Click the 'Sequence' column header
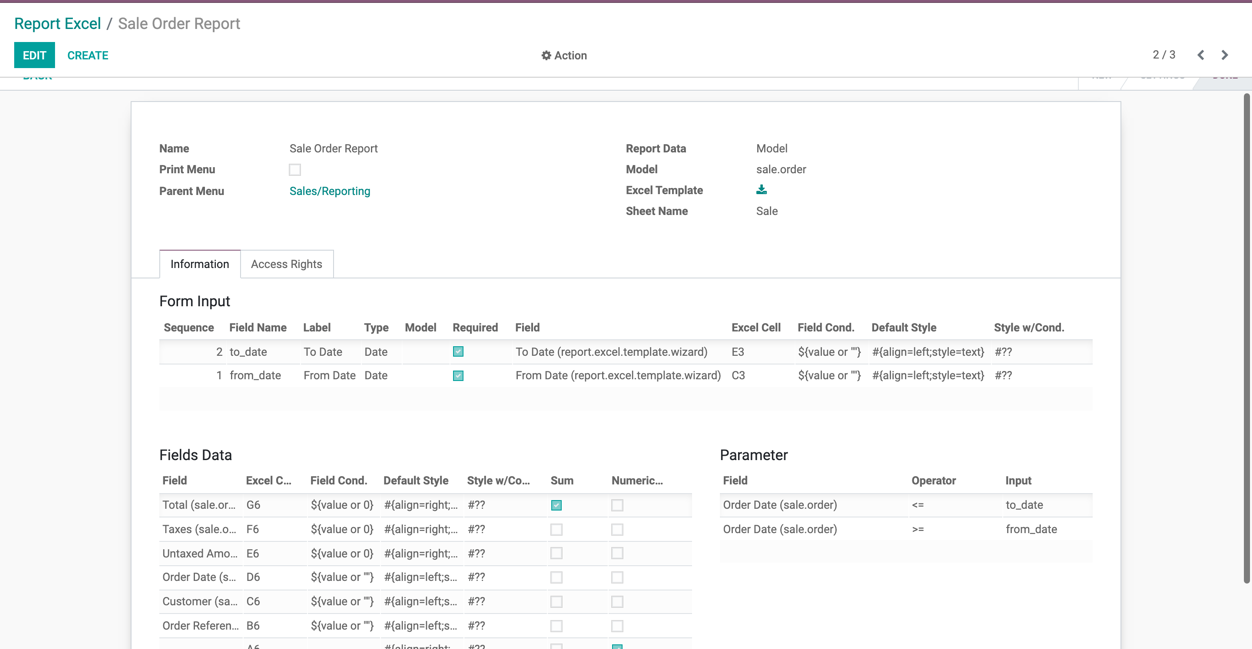This screenshot has height=649, width=1252. click(189, 328)
